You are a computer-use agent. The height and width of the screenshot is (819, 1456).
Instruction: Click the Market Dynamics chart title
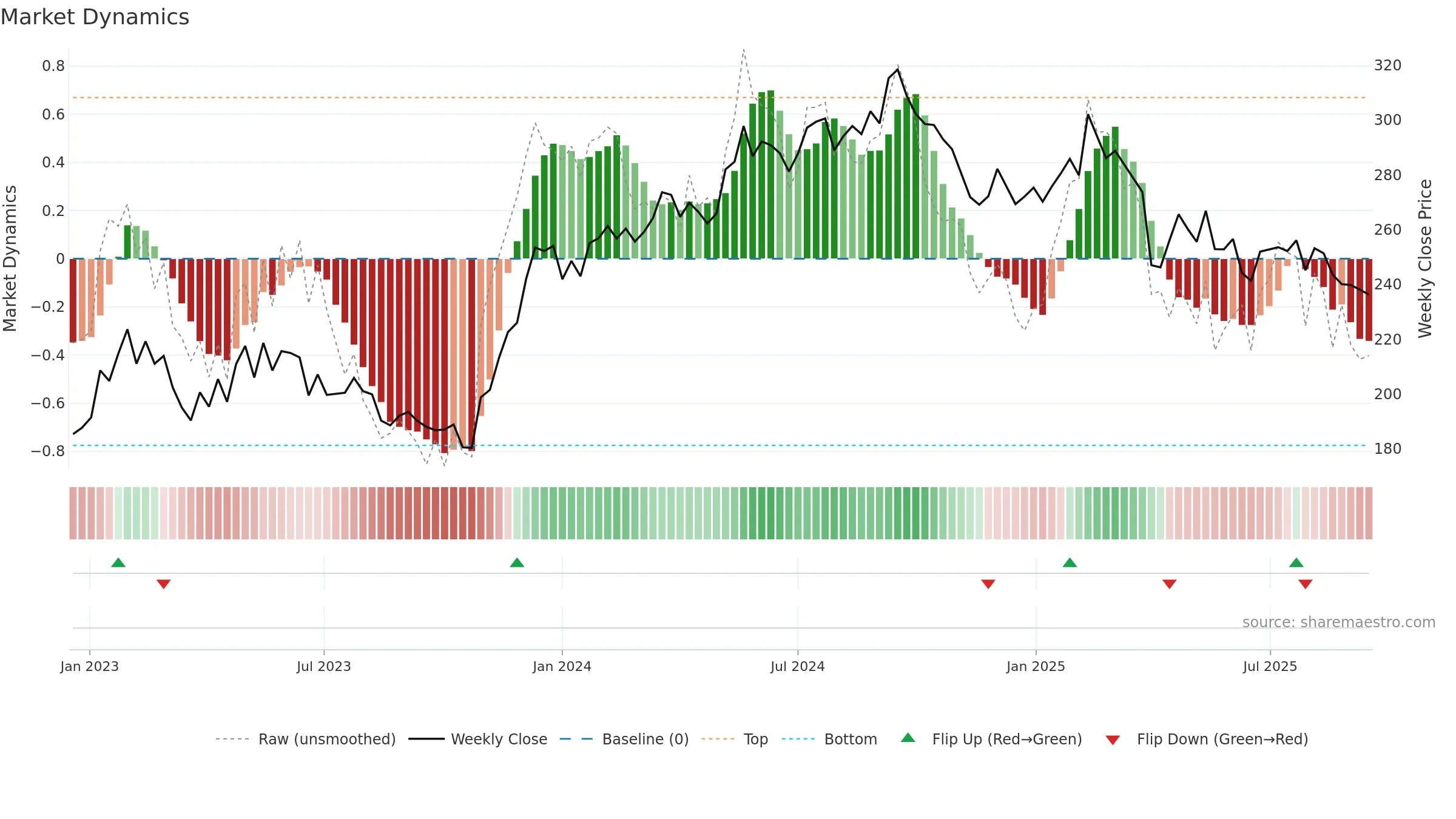(x=95, y=17)
